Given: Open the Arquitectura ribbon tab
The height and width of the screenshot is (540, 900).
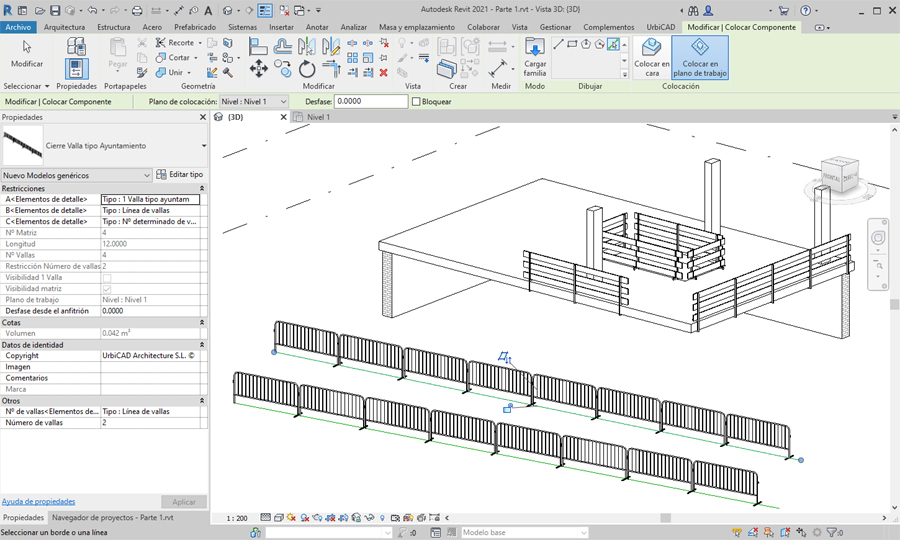Looking at the screenshot, I should [x=64, y=27].
